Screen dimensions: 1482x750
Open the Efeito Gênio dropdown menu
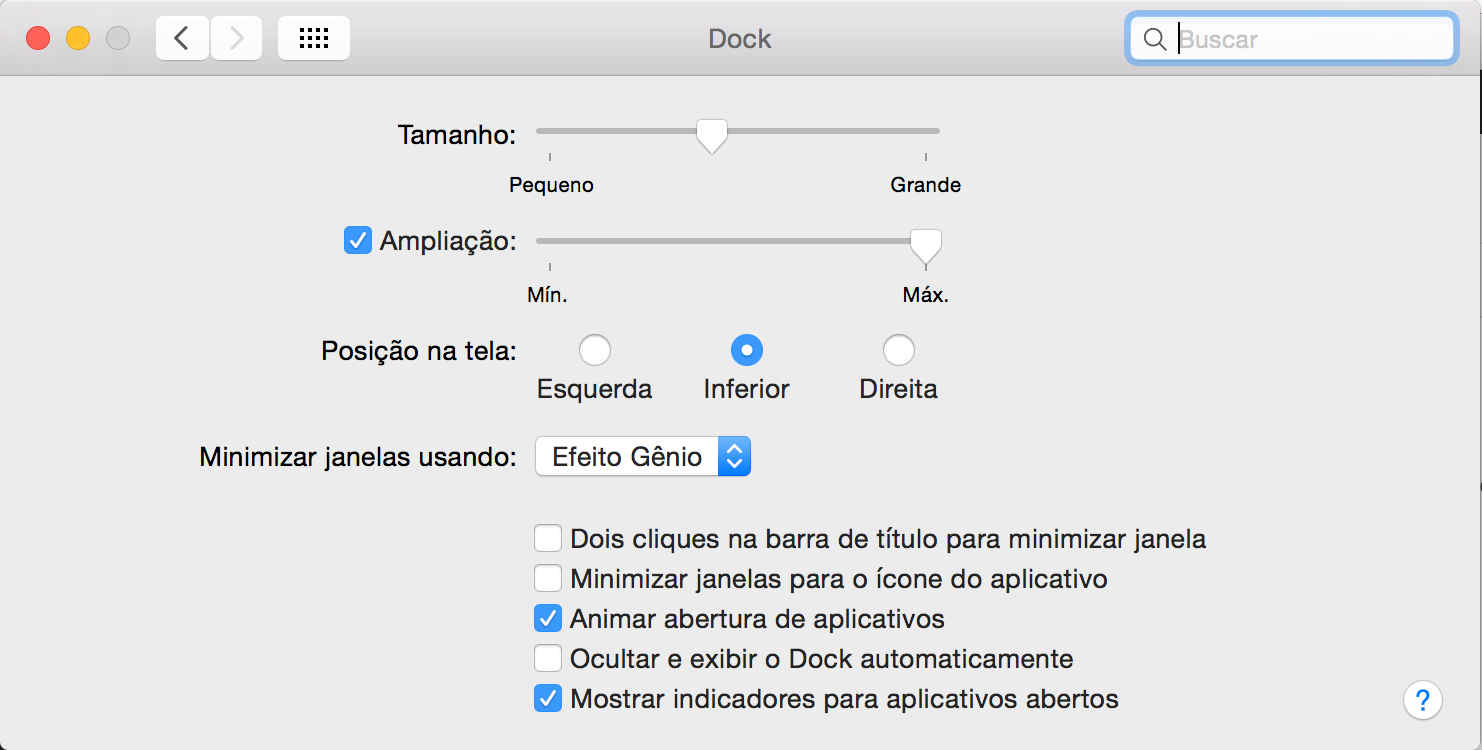click(x=643, y=457)
